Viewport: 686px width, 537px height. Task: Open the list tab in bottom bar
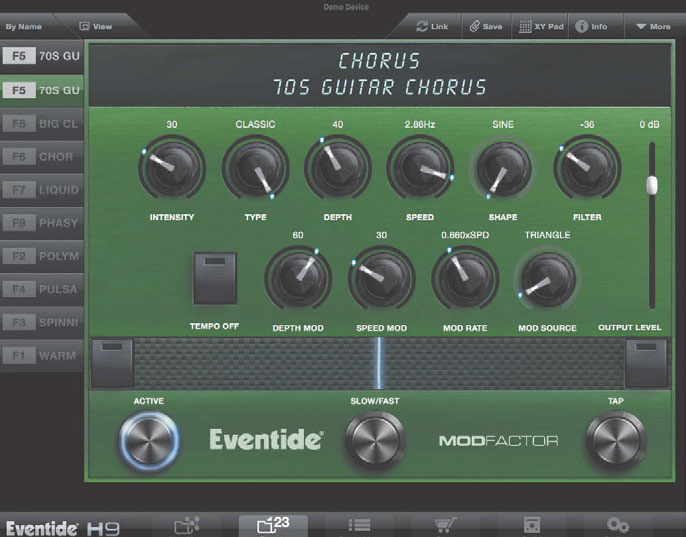pyautogui.click(x=360, y=525)
